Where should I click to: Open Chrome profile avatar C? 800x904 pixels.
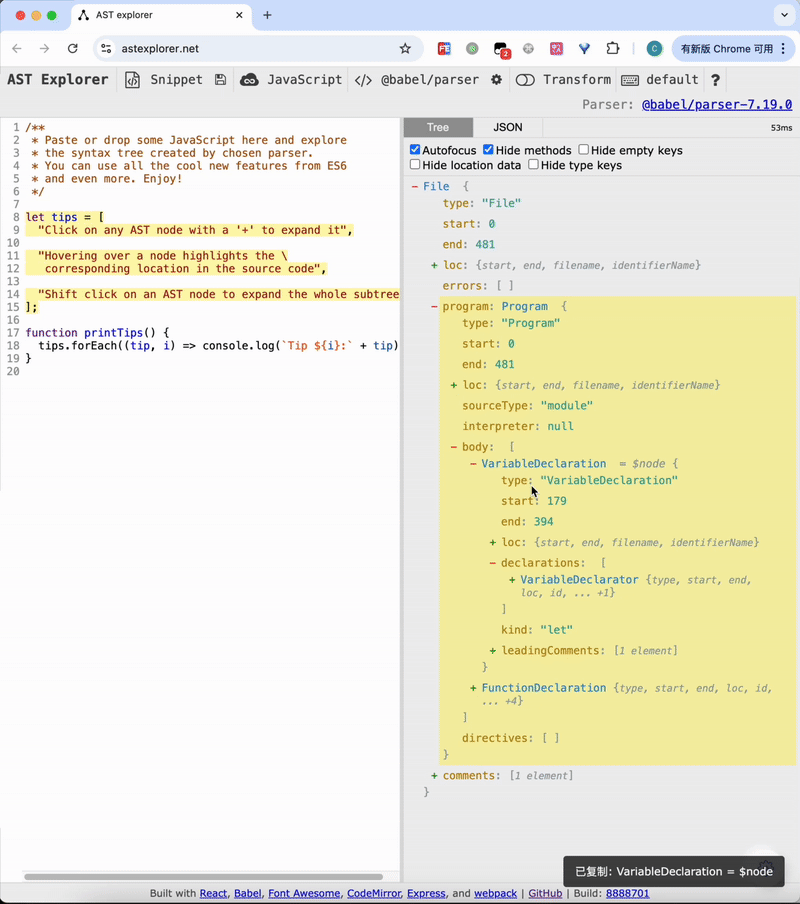coord(654,48)
